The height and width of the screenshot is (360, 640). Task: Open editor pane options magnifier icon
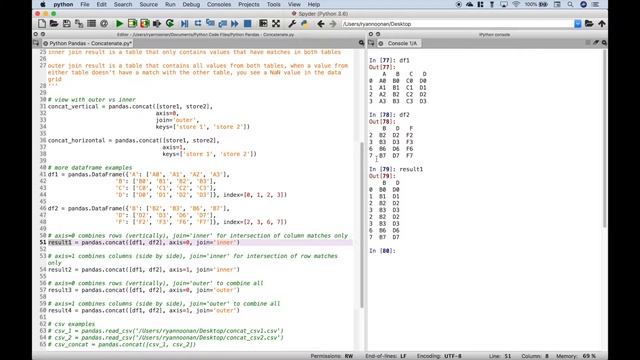[x=361, y=43]
